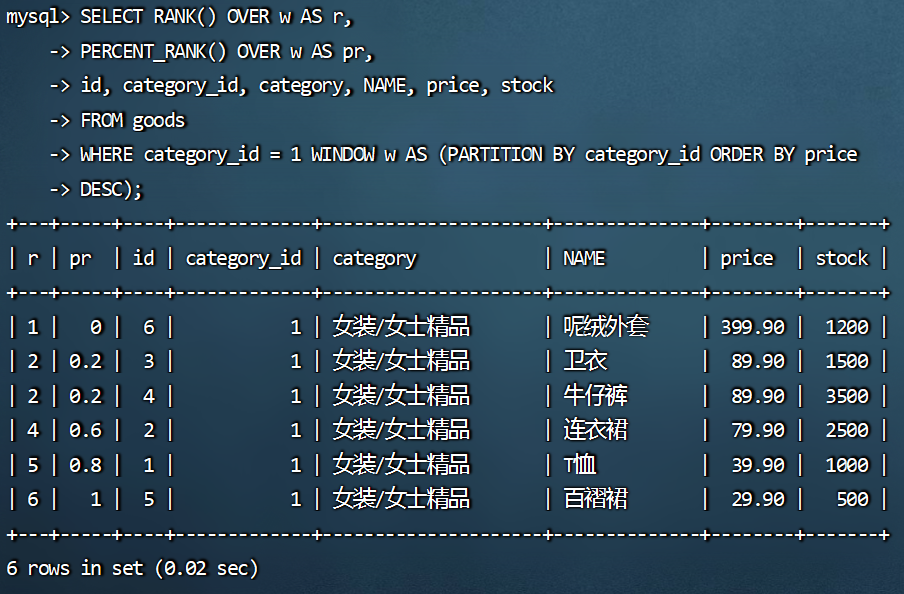Click the 'stock' column header
Viewport: 904px width, 594px height.
click(x=841, y=258)
